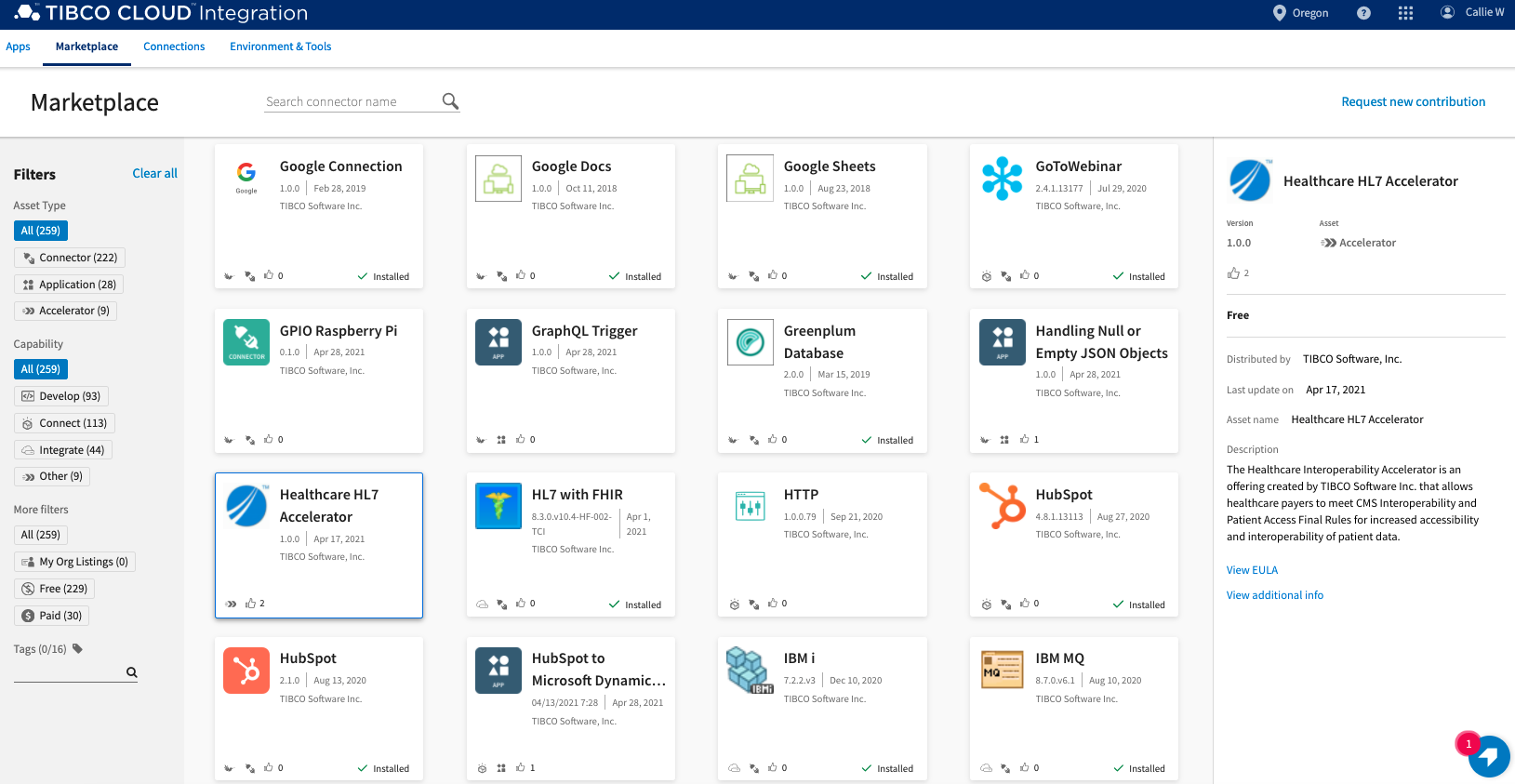Open the Callie W user profile
This screenshot has height=784, width=1515.
point(1472,12)
